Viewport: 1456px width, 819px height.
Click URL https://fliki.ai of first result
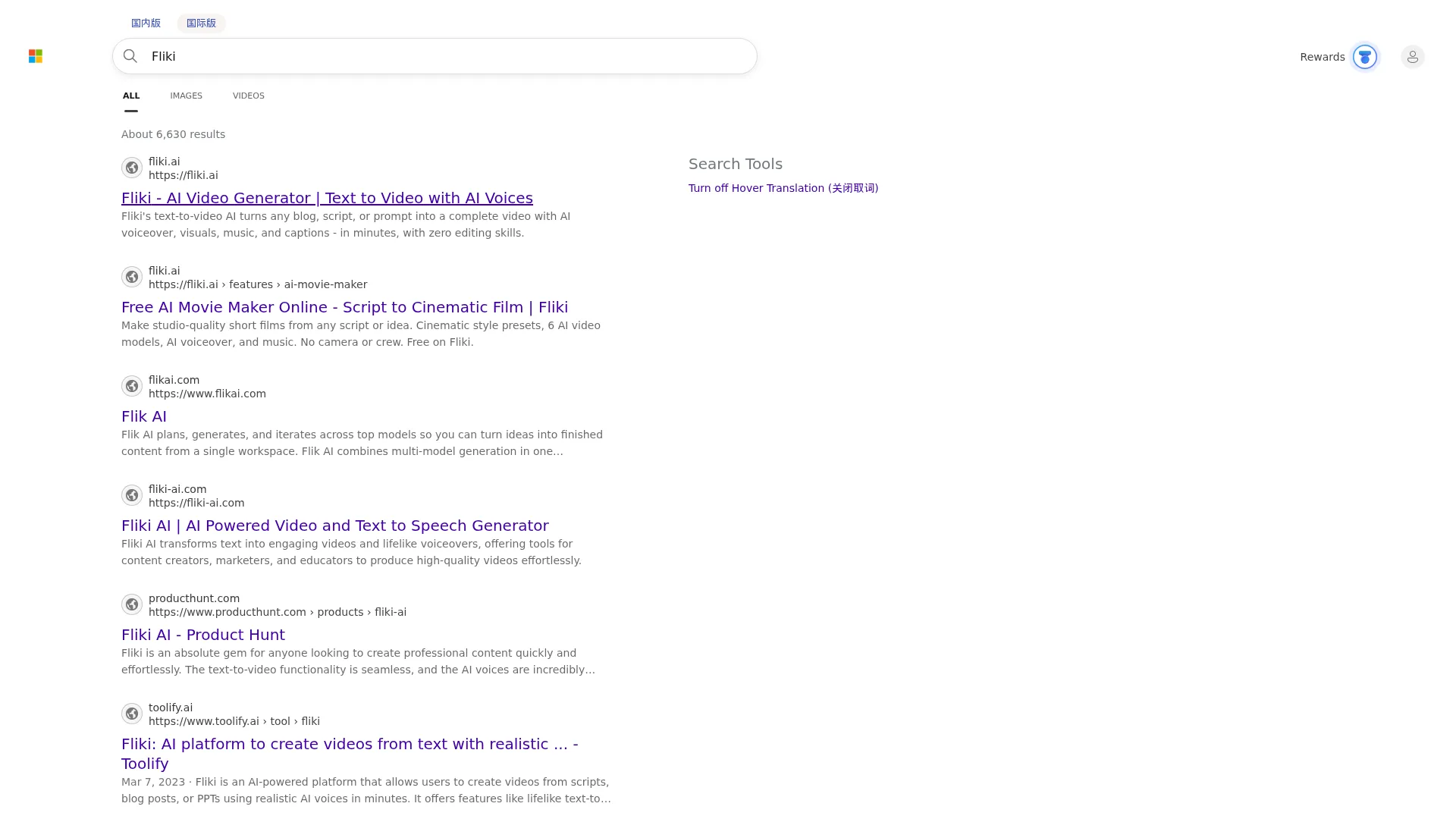click(x=184, y=175)
